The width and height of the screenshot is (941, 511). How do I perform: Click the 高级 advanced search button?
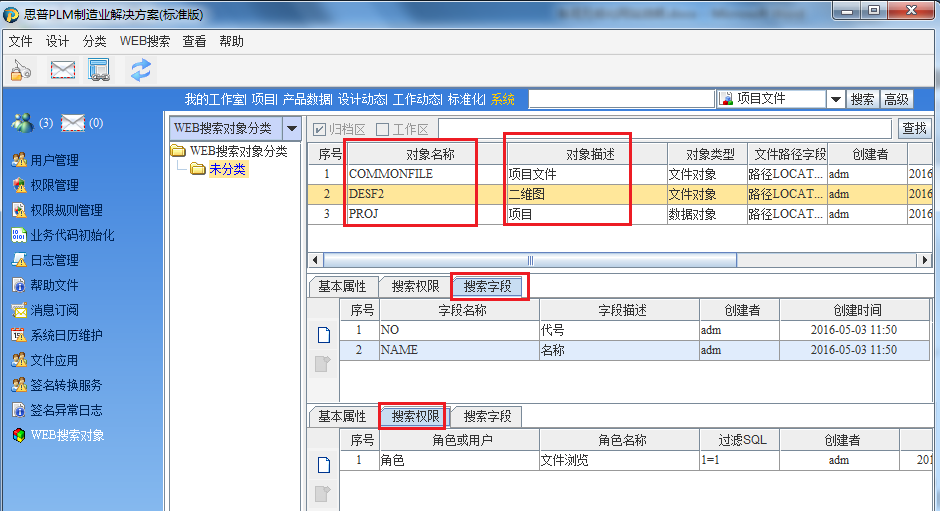(x=896, y=99)
